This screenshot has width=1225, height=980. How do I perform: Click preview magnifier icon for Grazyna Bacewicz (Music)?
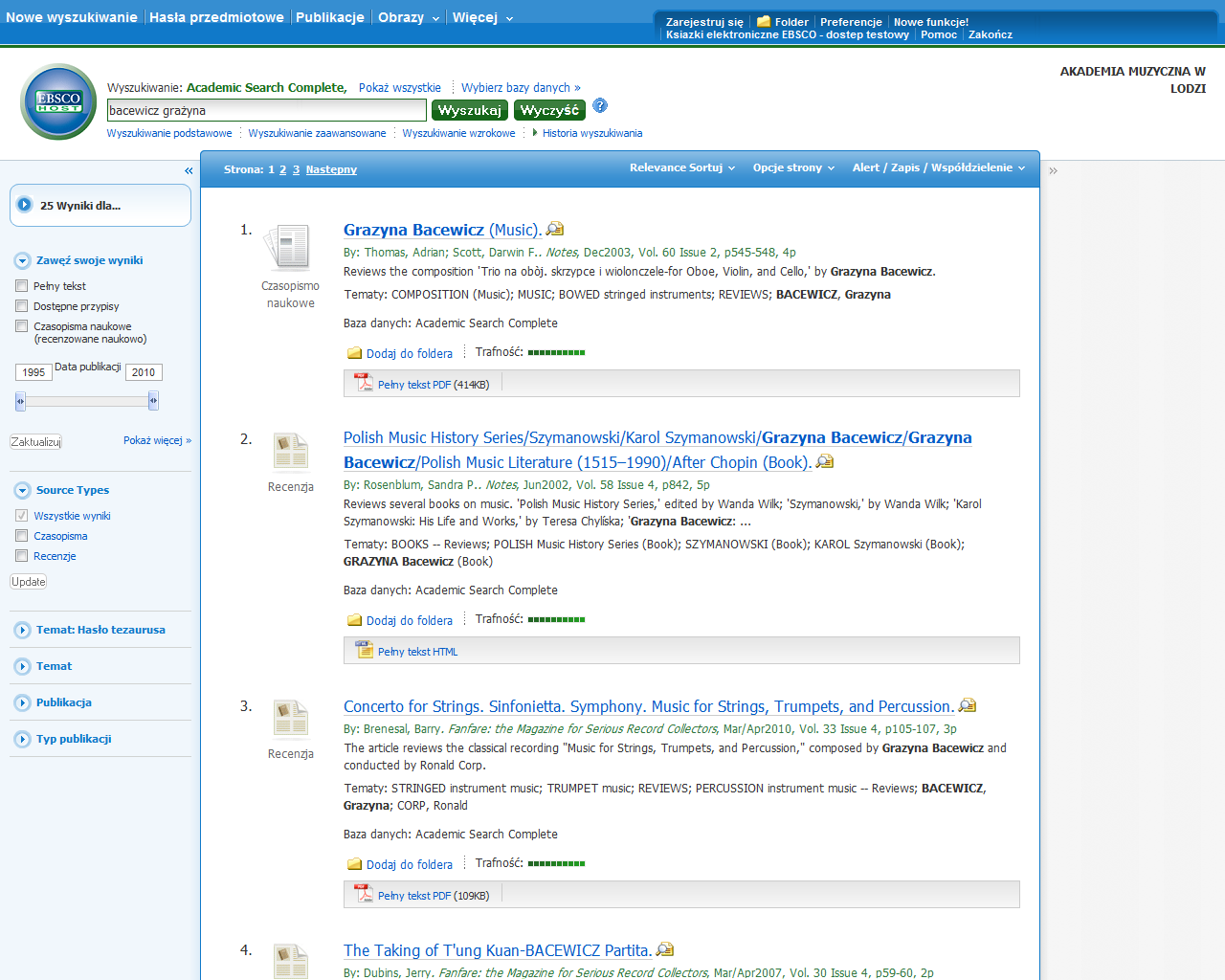555,229
